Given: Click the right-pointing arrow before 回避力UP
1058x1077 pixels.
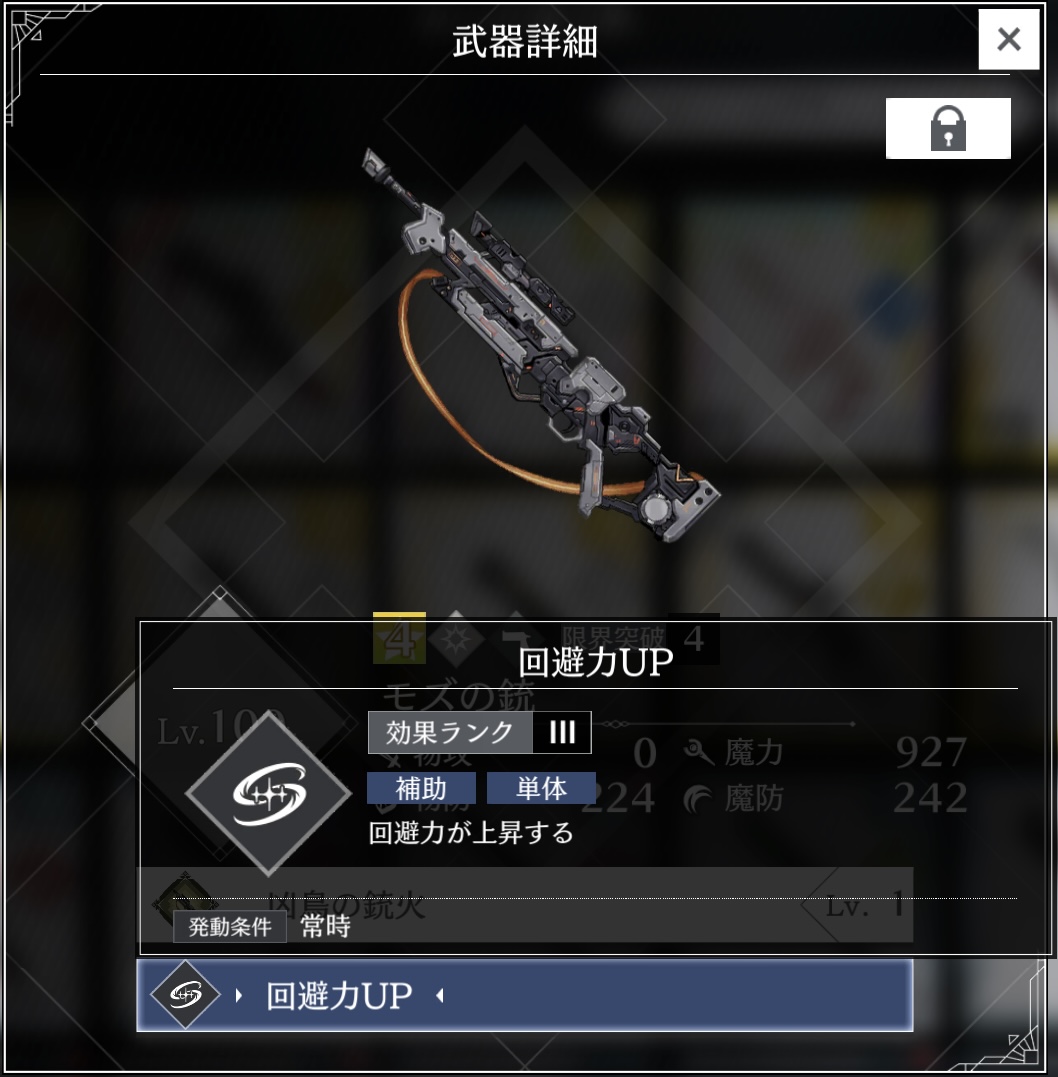Looking at the screenshot, I should click(x=238, y=995).
